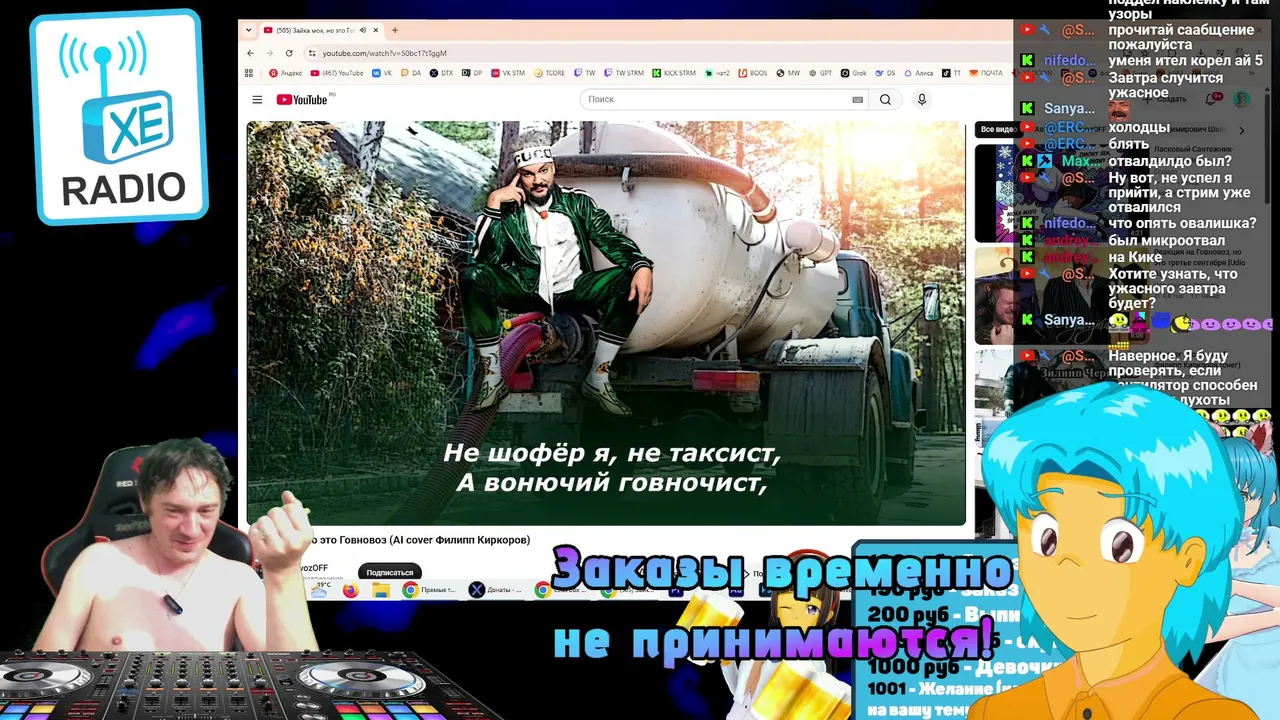
Task: Go back with the browser back arrow
Action: pos(252,53)
